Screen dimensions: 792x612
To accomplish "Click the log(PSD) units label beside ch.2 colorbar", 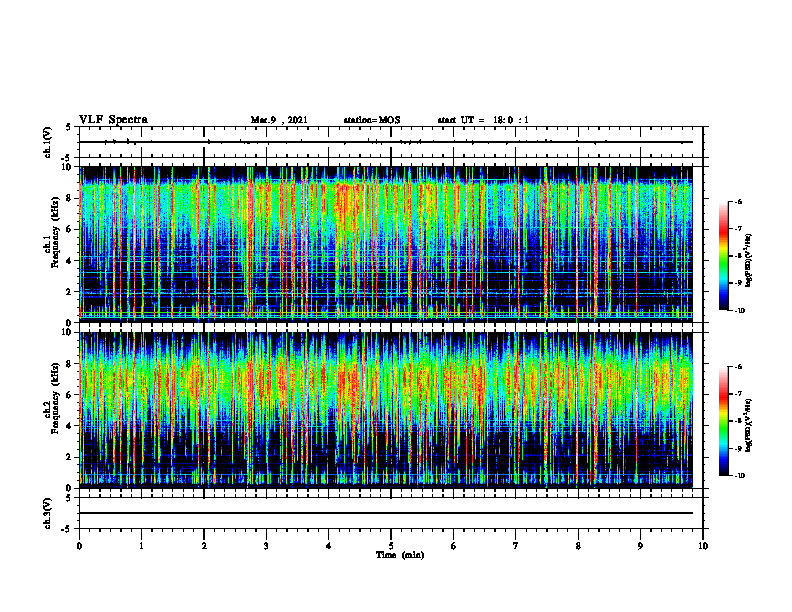I will [749, 426].
